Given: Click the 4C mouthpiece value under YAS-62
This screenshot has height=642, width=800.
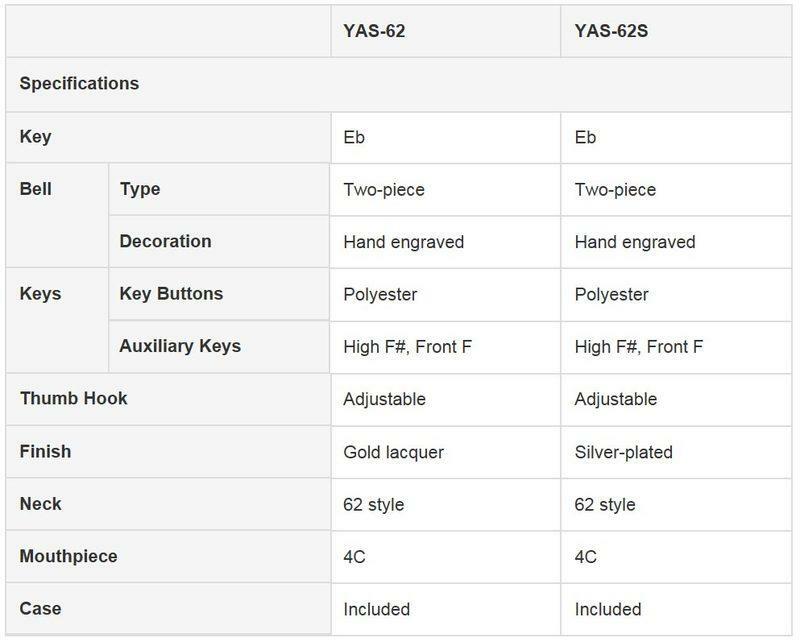Looking at the screenshot, I should tap(354, 557).
